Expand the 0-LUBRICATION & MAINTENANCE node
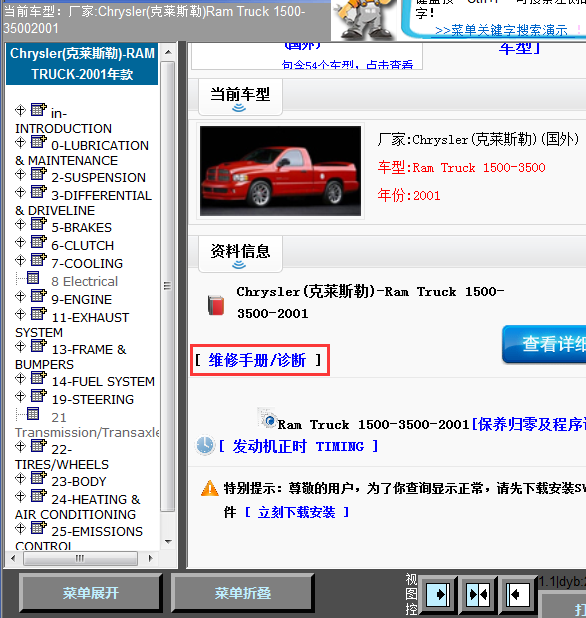Viewport: 586px width, 618px height. click(20, 142)
